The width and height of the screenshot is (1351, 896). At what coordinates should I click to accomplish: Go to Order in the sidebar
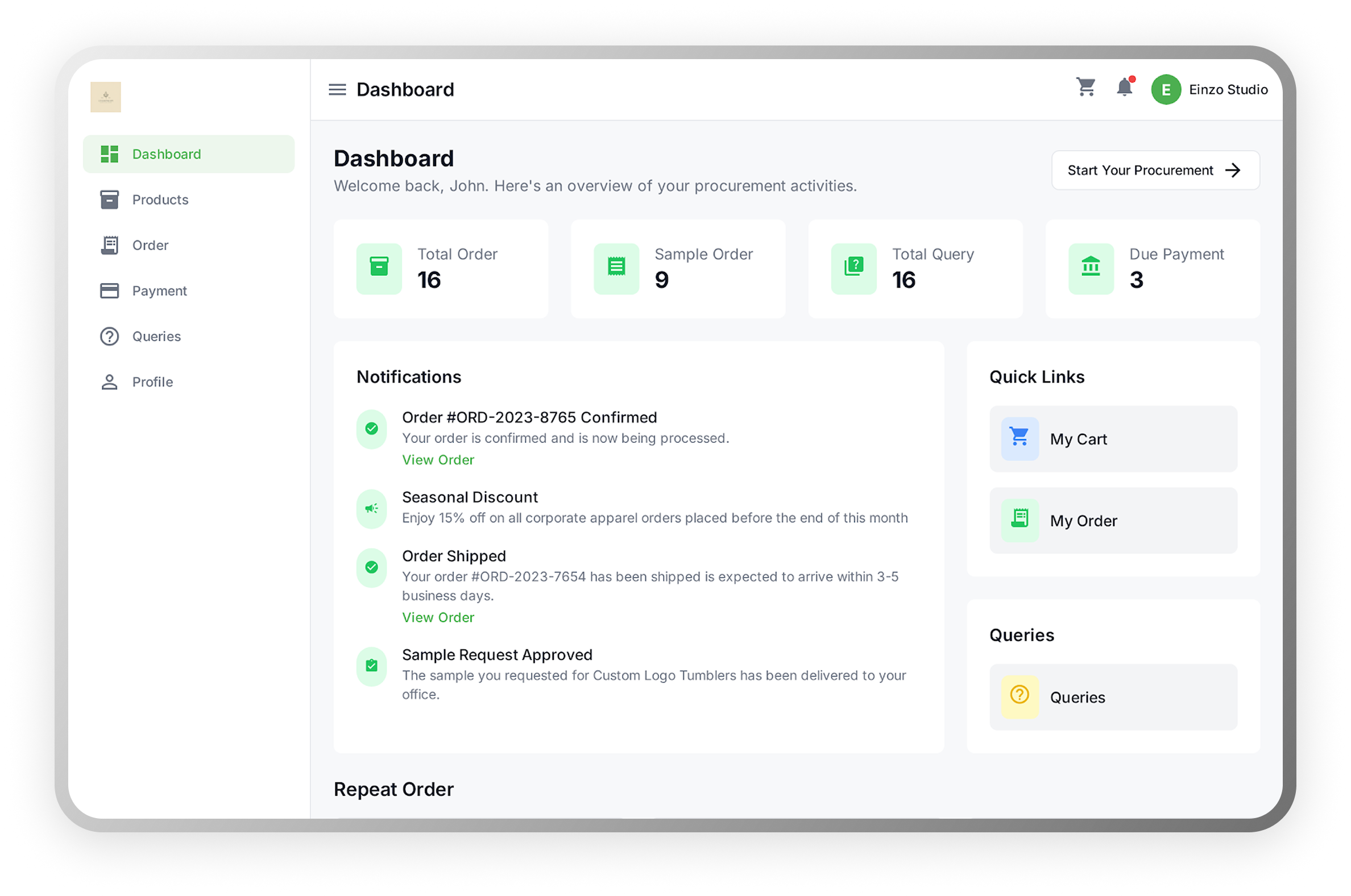(150, 246)
